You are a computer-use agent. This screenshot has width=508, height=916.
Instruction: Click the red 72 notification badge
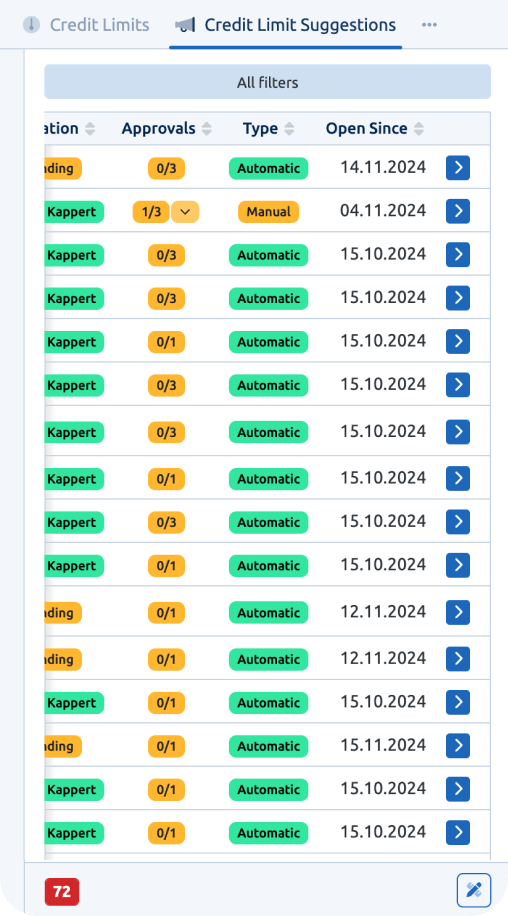coord(62,892)
